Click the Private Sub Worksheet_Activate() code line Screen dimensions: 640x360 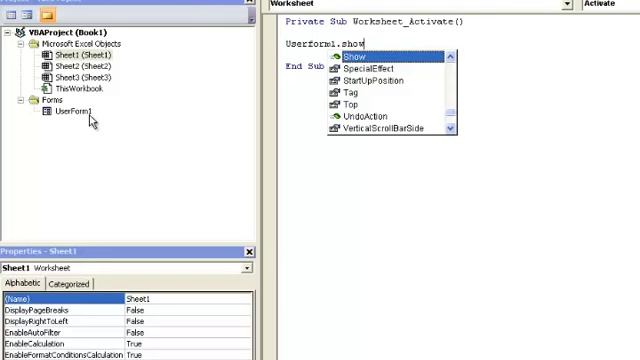click(374, 22)
